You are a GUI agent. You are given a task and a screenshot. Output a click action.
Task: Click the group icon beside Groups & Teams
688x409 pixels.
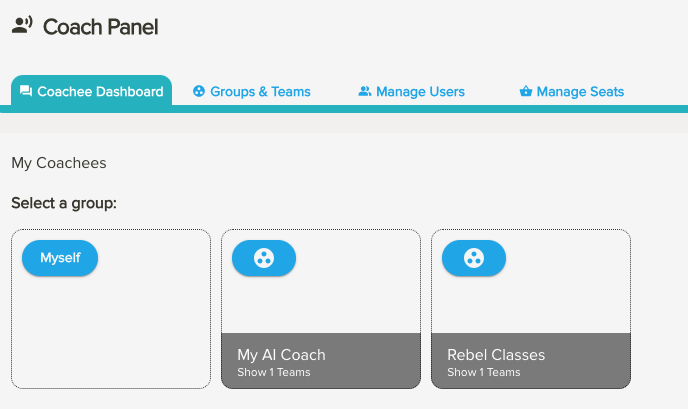tap(199, 91)
